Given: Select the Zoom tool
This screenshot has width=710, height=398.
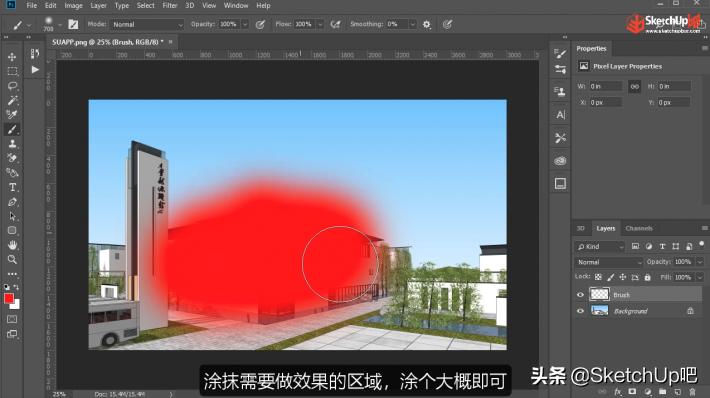Looking at the screenshot, I should (12, 259).
